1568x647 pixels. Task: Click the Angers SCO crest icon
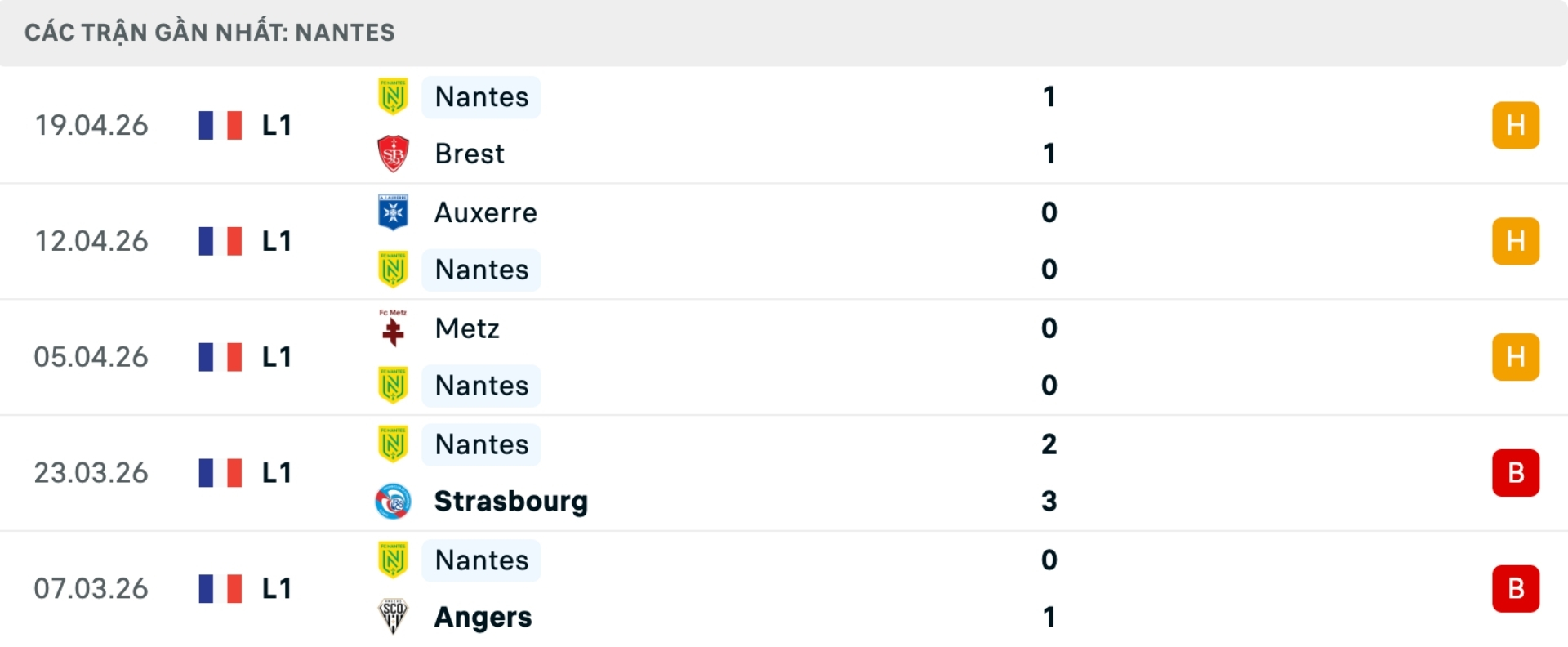(393, 617)
